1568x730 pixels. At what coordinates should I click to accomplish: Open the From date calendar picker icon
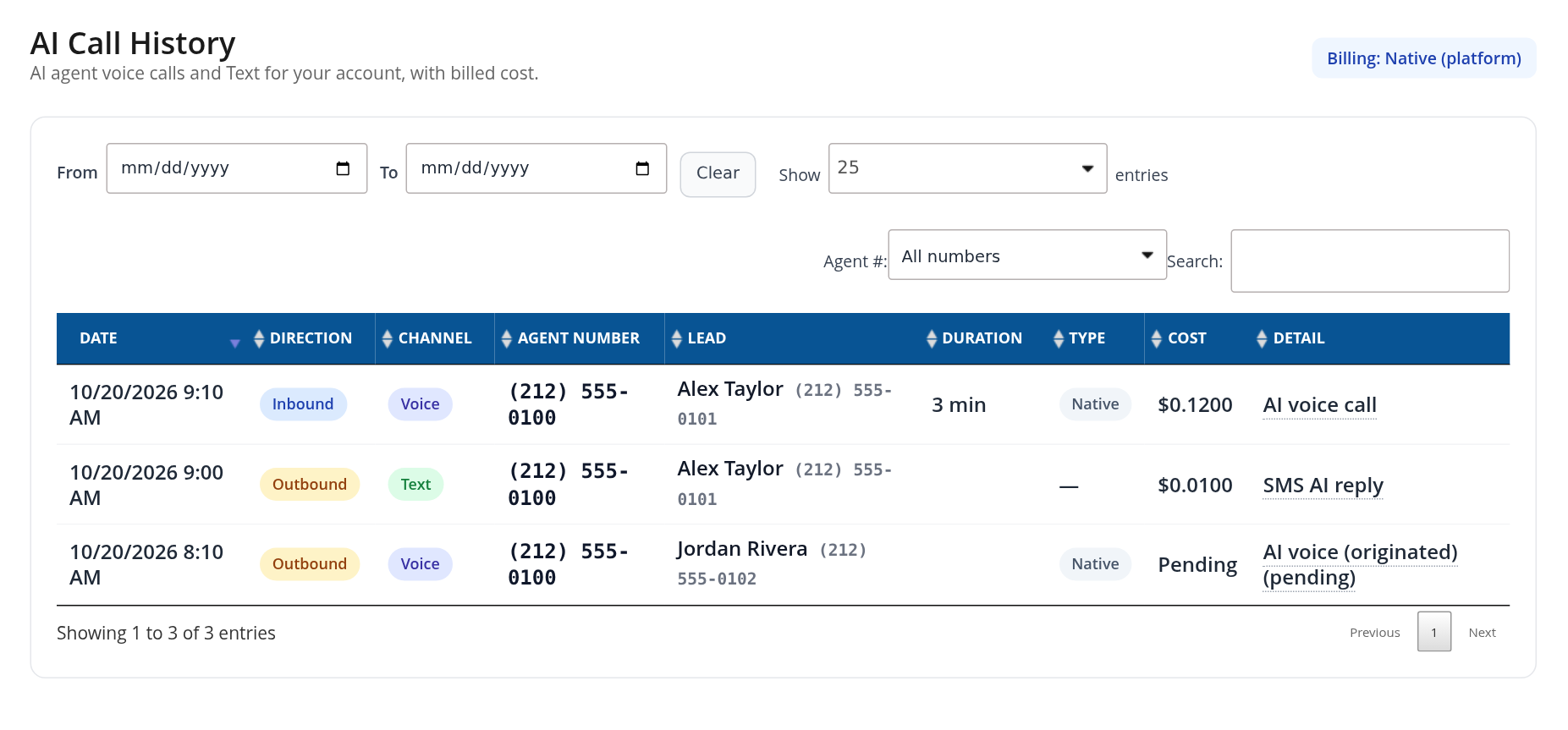tap(343, 168)
